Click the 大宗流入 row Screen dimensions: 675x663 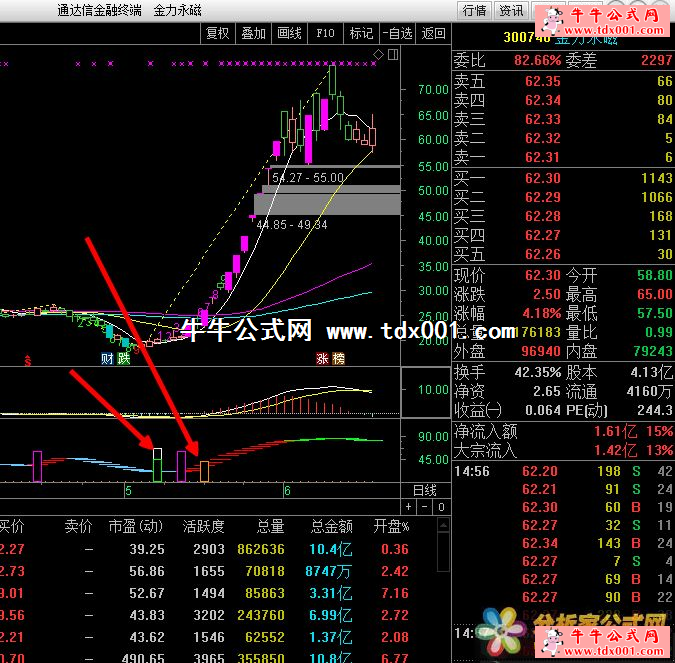[x=563, y=451]
